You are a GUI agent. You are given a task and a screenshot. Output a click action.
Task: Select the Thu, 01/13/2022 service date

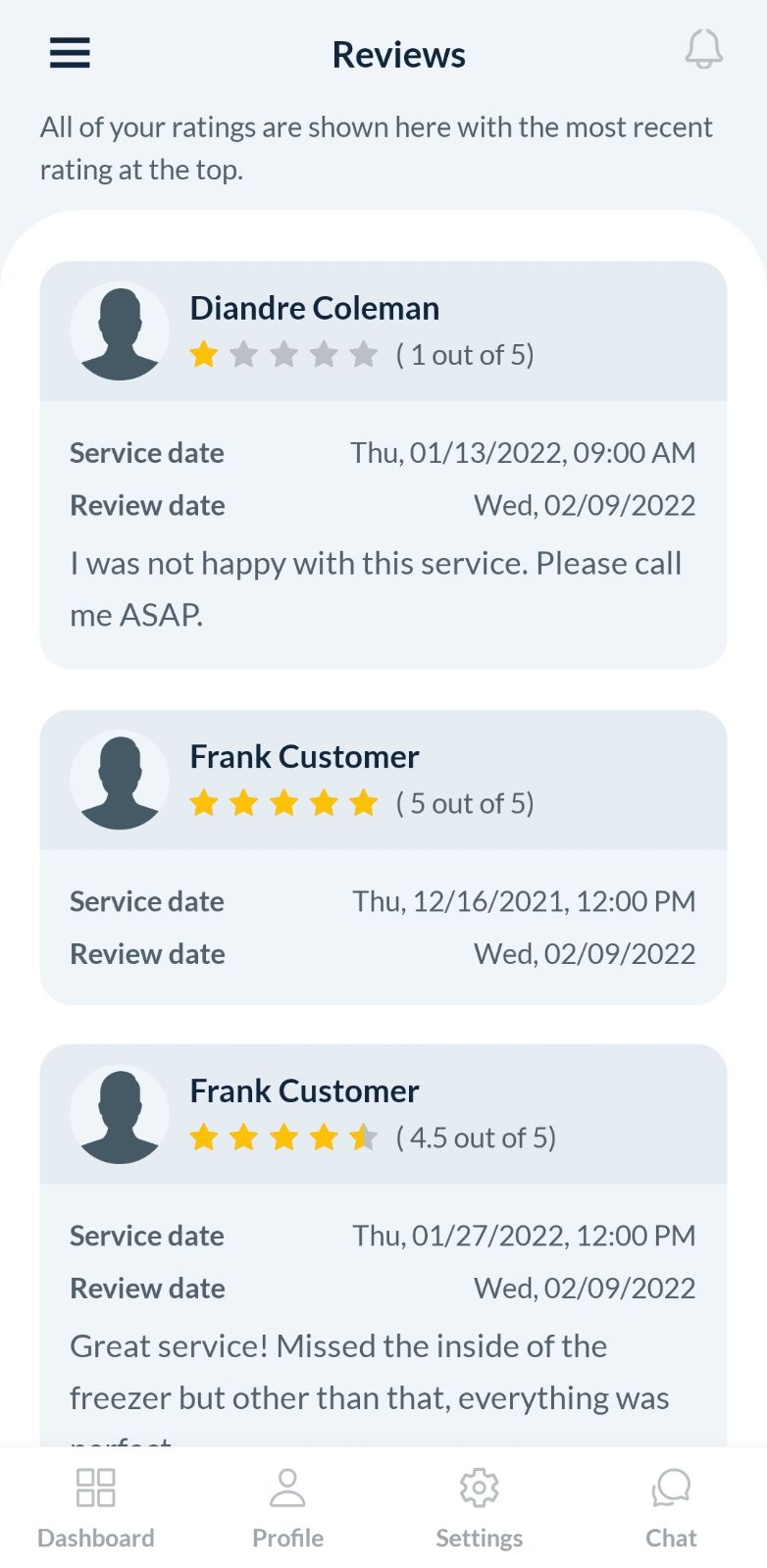[x=523, y=452]
